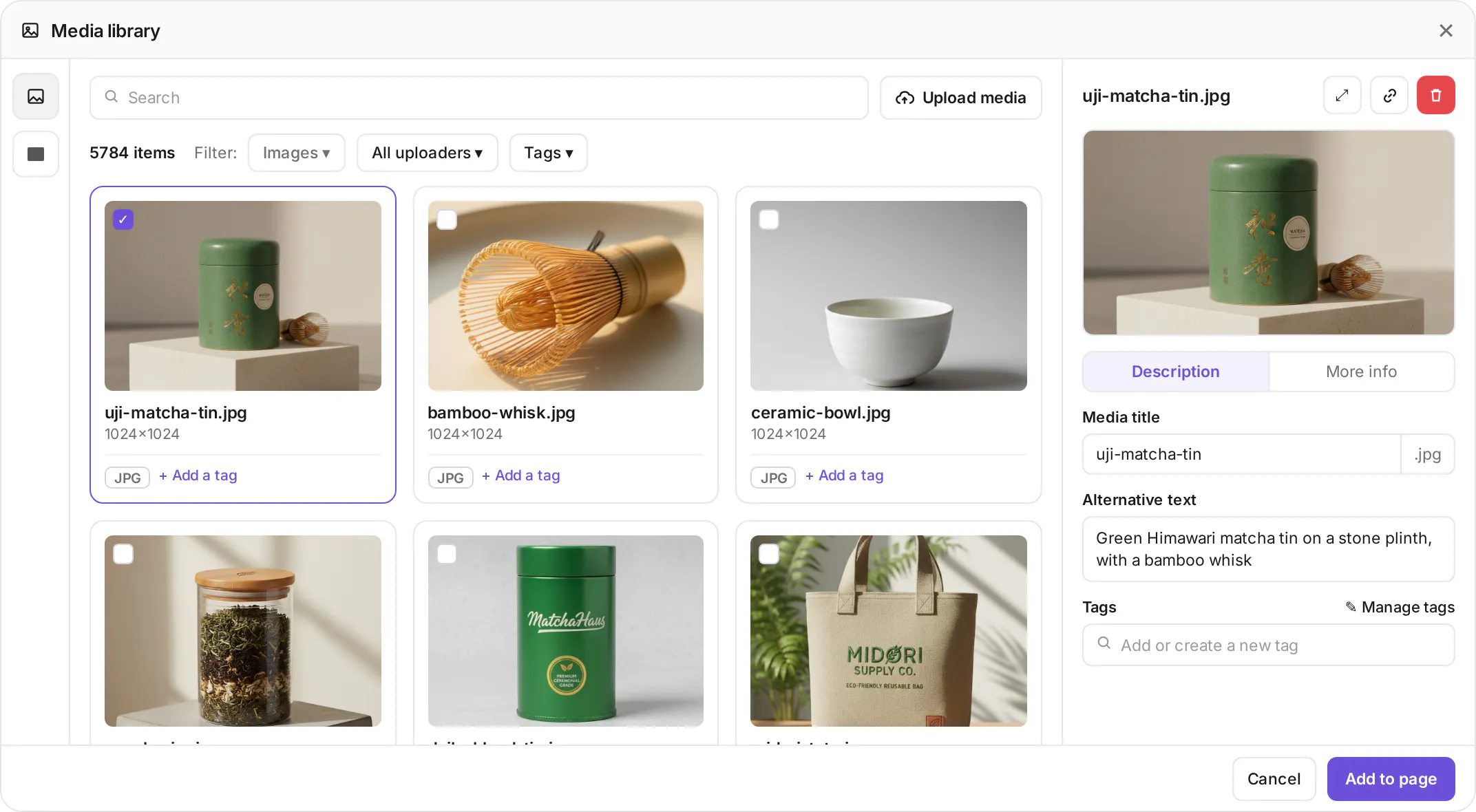Select the images view sidebar icon
The image size is (1476, 812).
36,96
